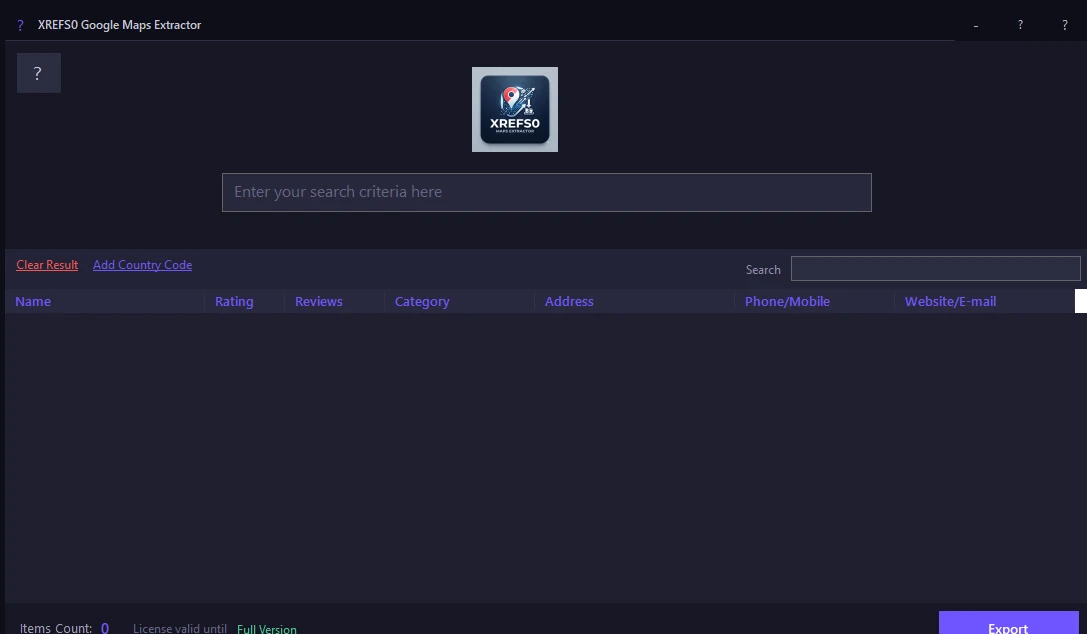Screen dimensions: 1087x634
Task: Click inside the results Search filter box
Action: (935, 269)
